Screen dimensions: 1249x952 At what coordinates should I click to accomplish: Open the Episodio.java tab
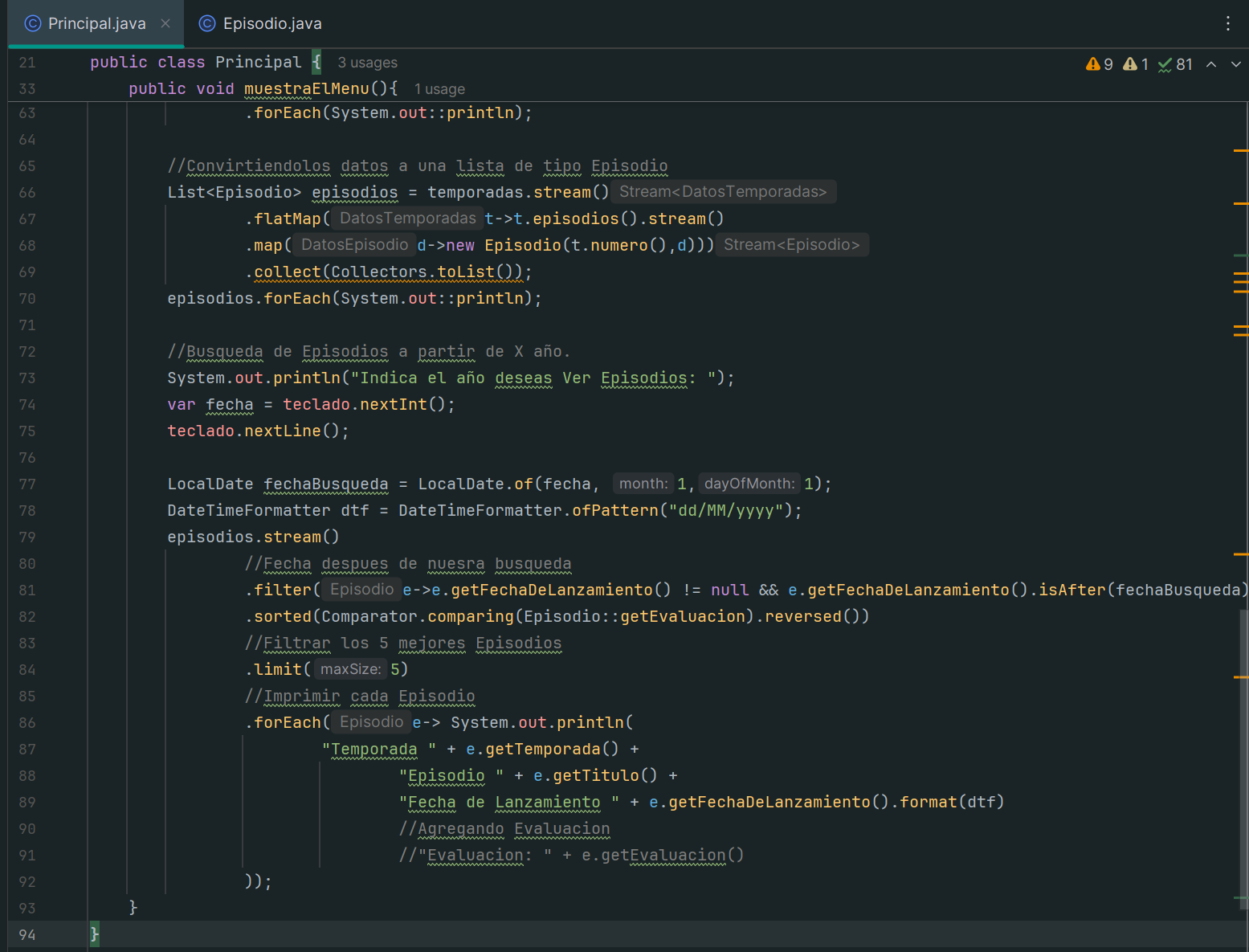[x=261, y=23]
